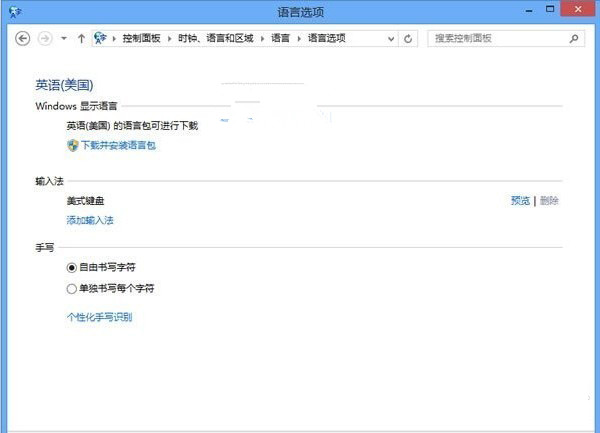The width and height of the screenshot is (600, 433).
Task: Click 删除 link for 美式键盘
Action: (x=549, y=200)
